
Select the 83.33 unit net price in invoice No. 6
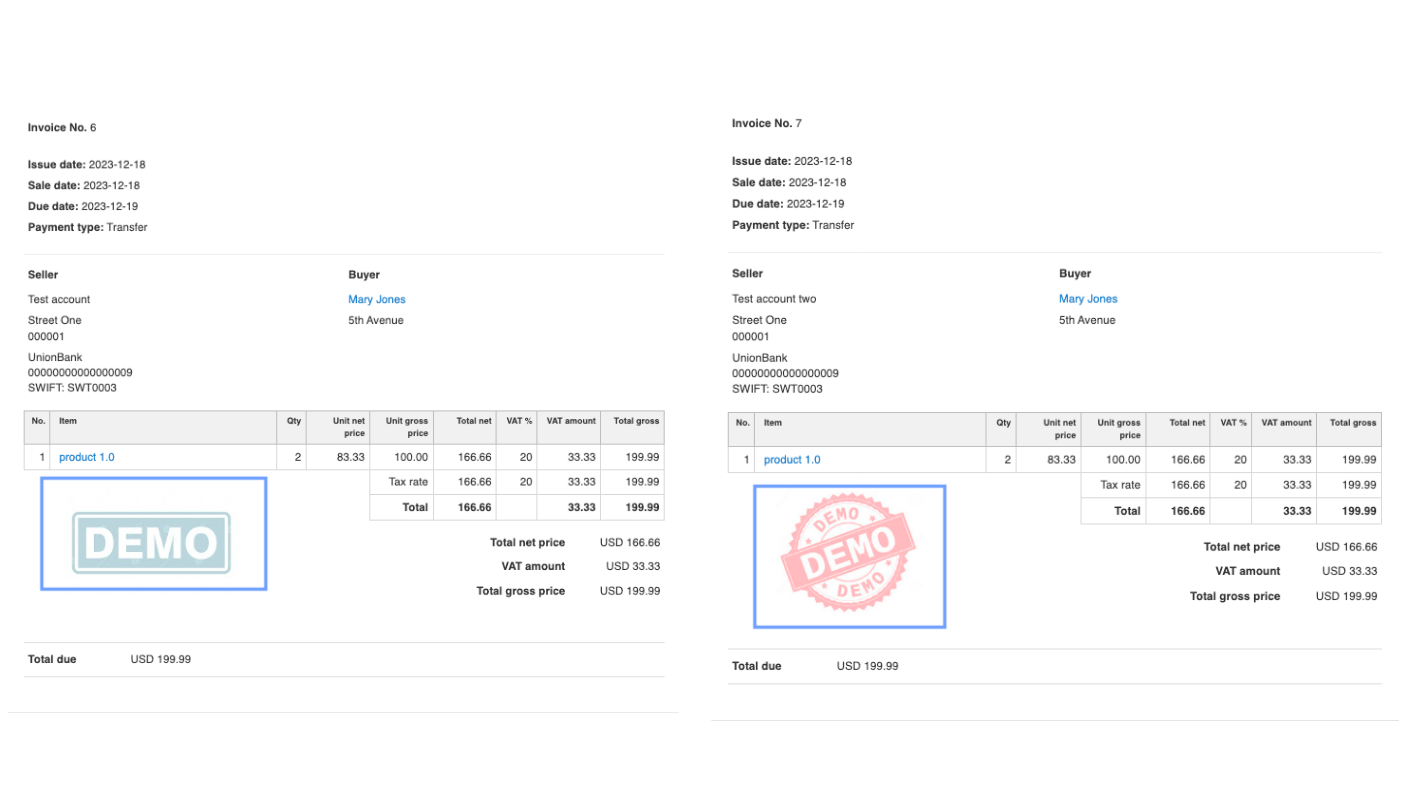pyautogui.click(x=349, y=457)
